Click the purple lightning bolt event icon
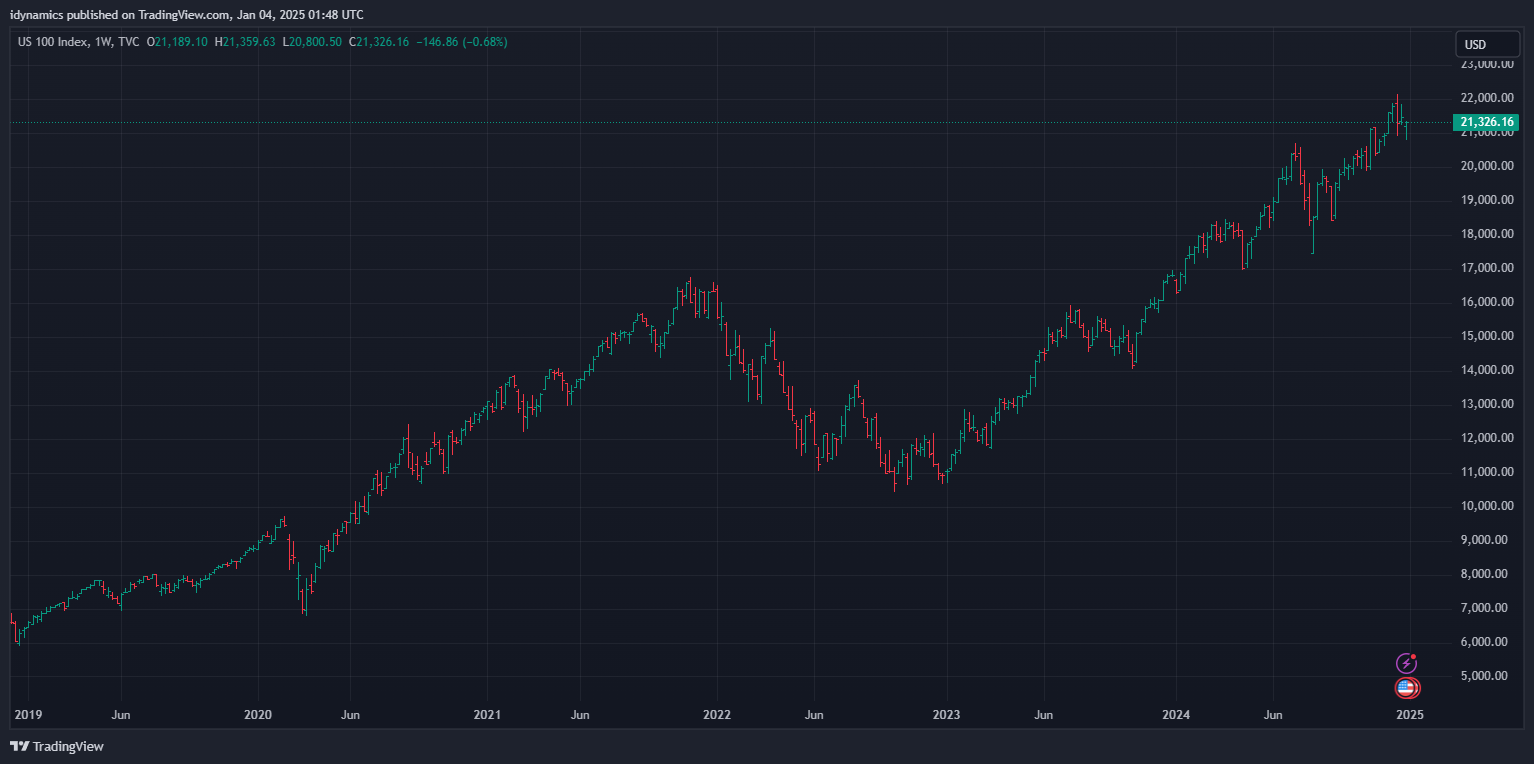 (x=1406, y=663)
